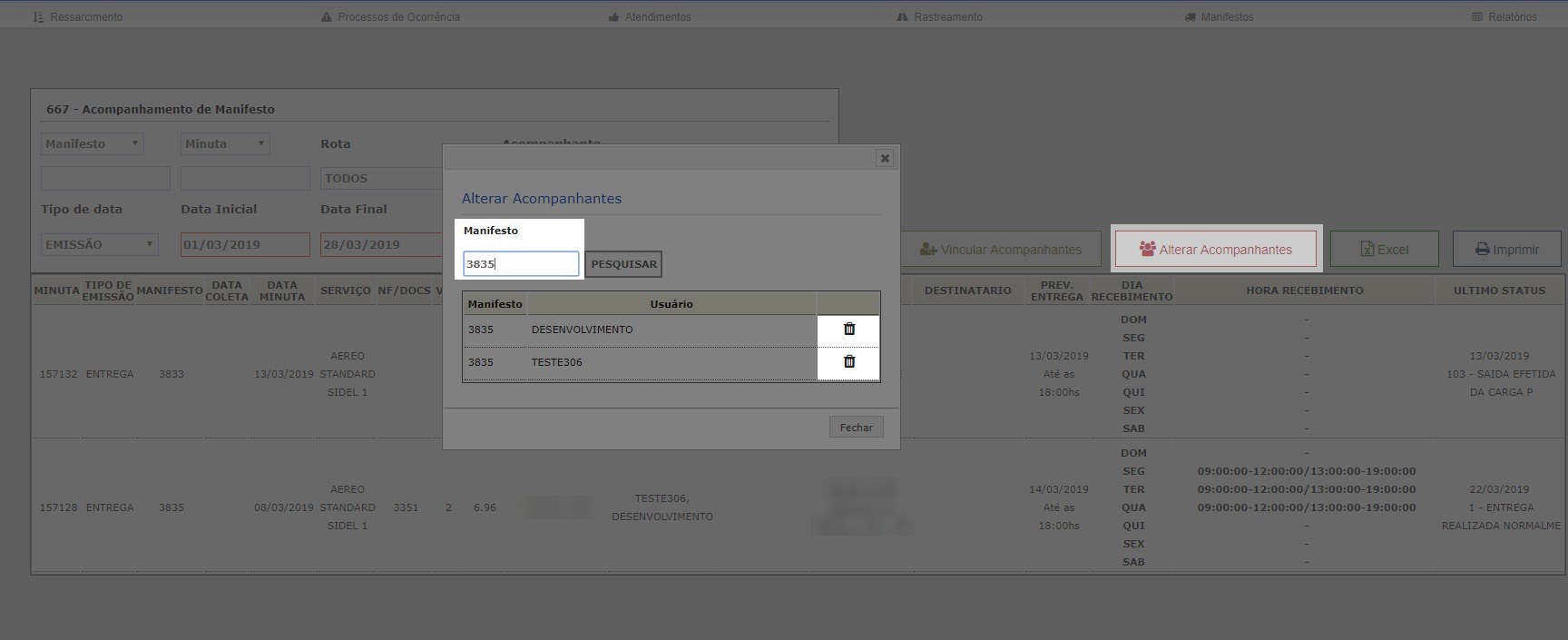Open the Relatórios menu
The width and height of the screenshot is (1568, 640).
(x=1504, y=17)
